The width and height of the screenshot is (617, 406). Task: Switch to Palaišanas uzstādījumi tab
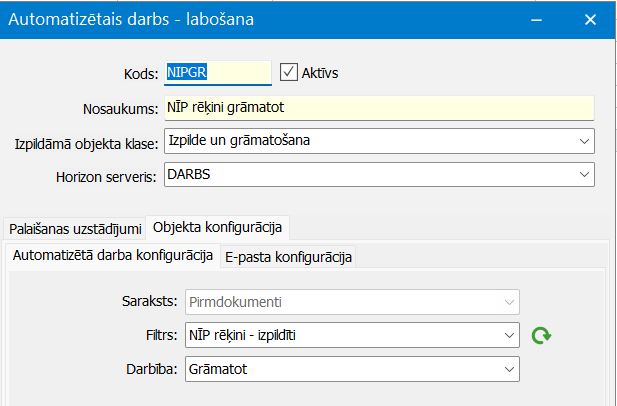(x=75, y=229)
